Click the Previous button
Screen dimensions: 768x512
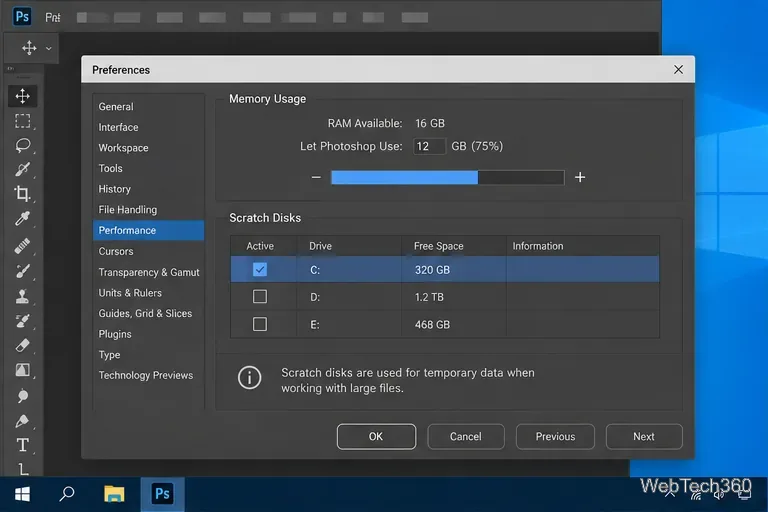click(555, 436)
